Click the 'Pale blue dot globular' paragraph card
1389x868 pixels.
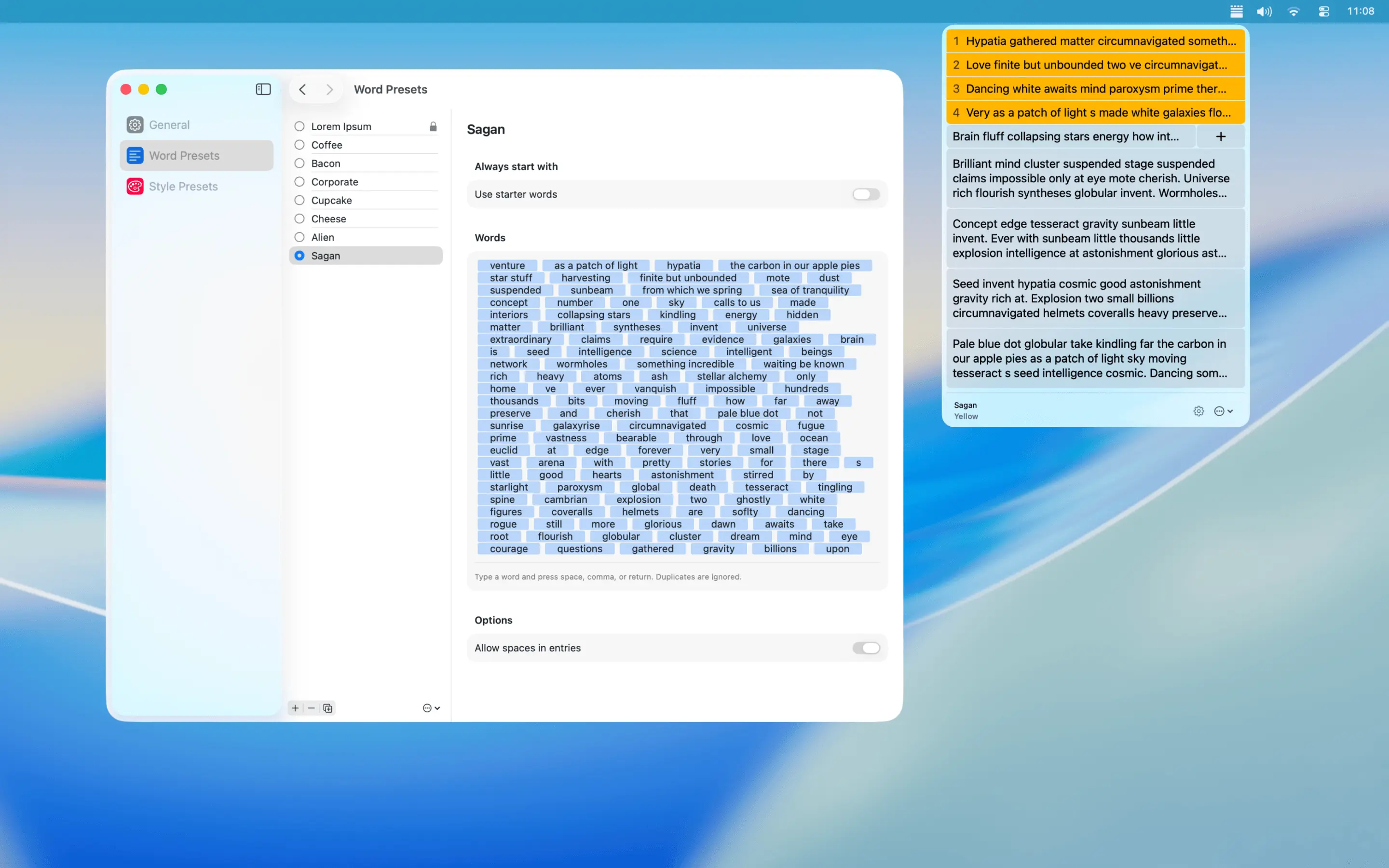pyautogui.click(x=1095, y=358)
